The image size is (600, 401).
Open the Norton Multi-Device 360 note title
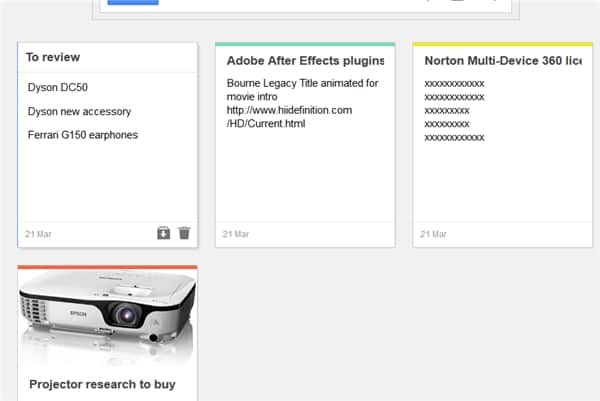point(504,60)
